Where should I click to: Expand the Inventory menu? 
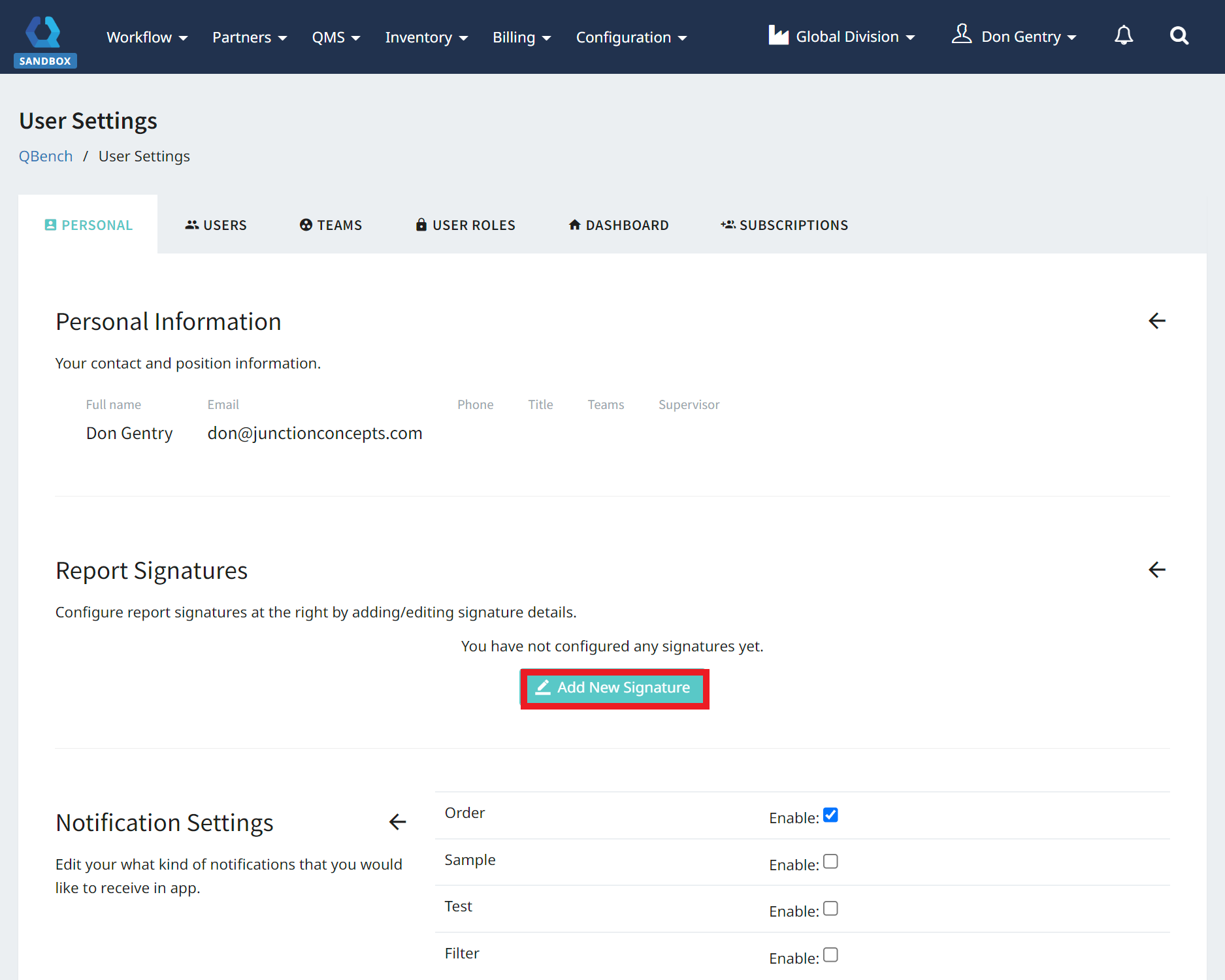(x=427, y=37)
